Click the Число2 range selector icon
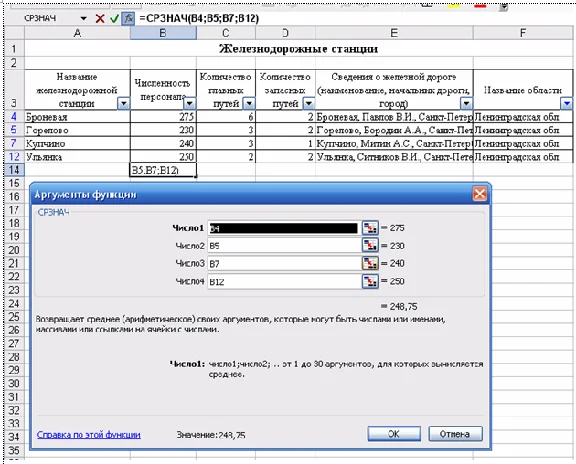 point(370,245)
